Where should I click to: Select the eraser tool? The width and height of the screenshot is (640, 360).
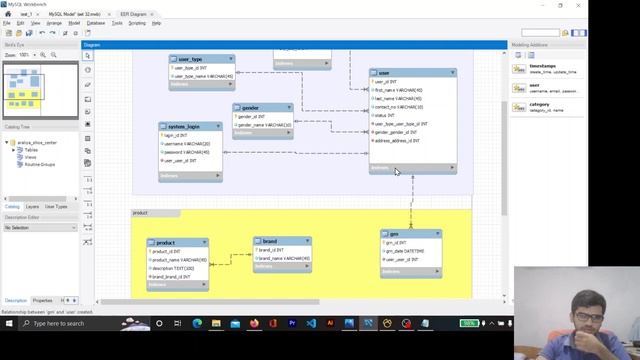pyautogui.click(x=88, y=84)
